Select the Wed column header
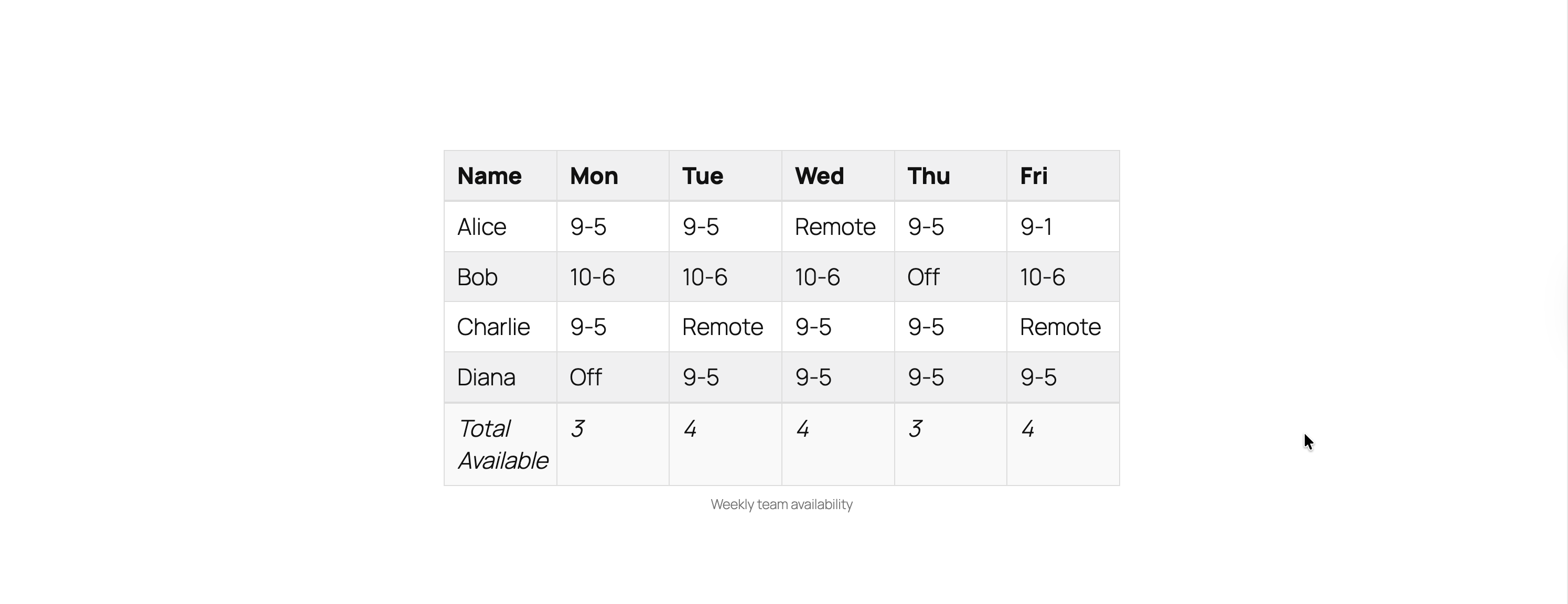The height and width of the screenshot is (604, 1568). 838,176
